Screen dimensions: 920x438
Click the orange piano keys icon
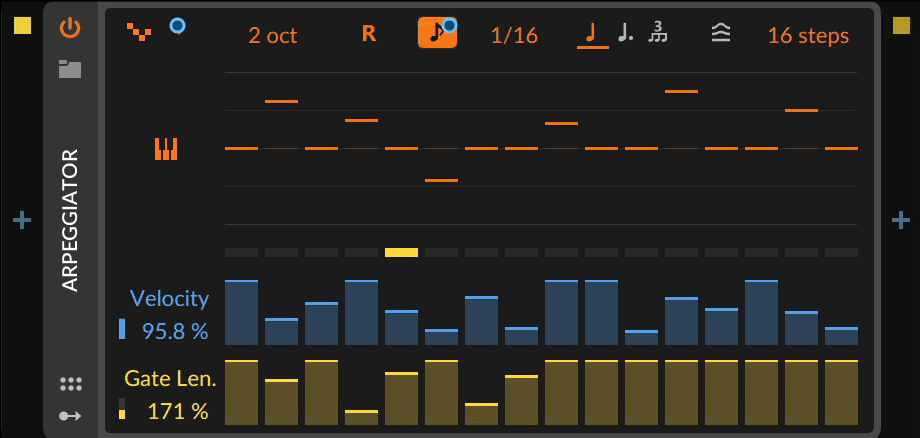(x=166, y=149)
